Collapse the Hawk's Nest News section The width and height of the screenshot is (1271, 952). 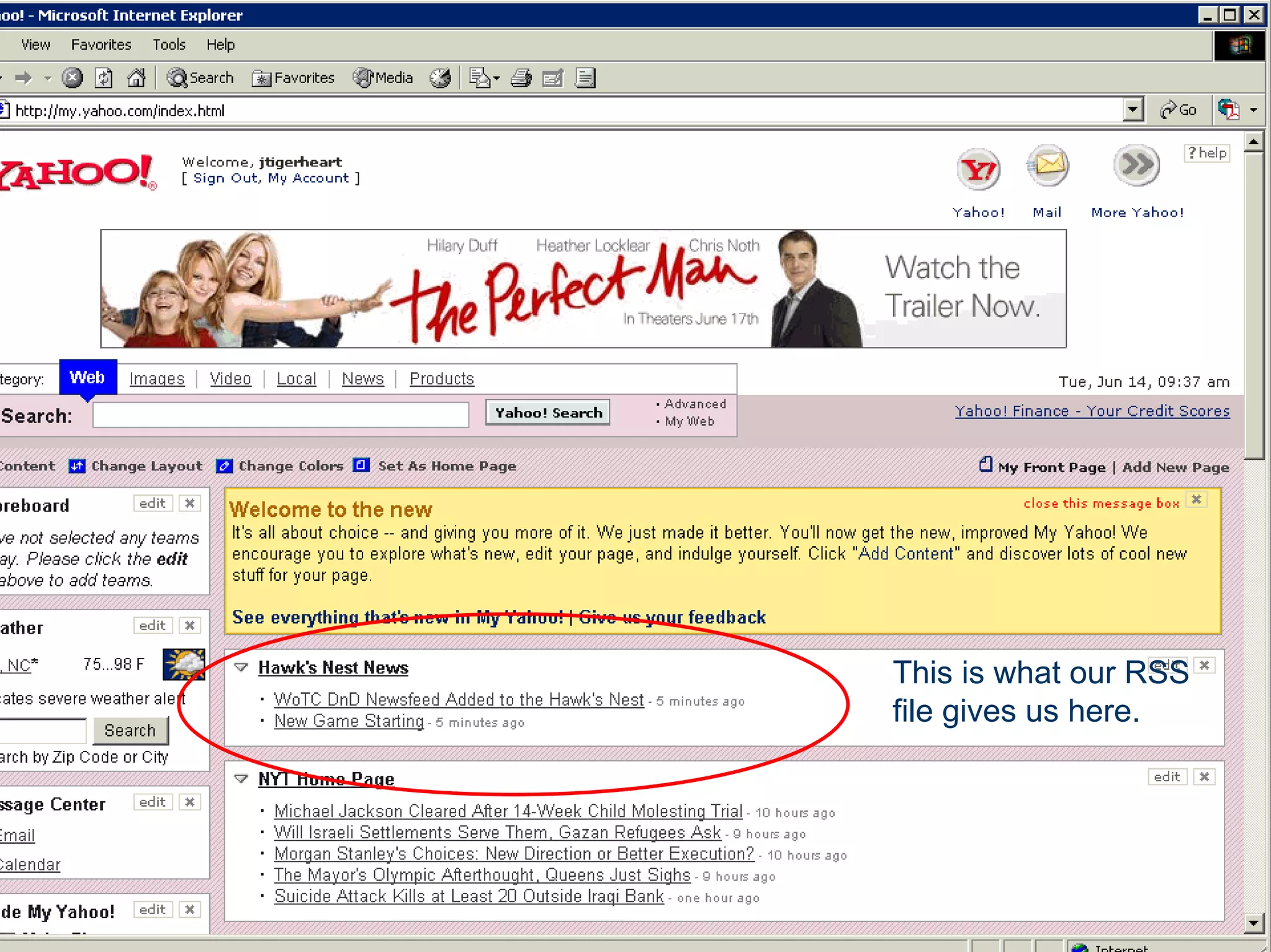tap(241, 668)
